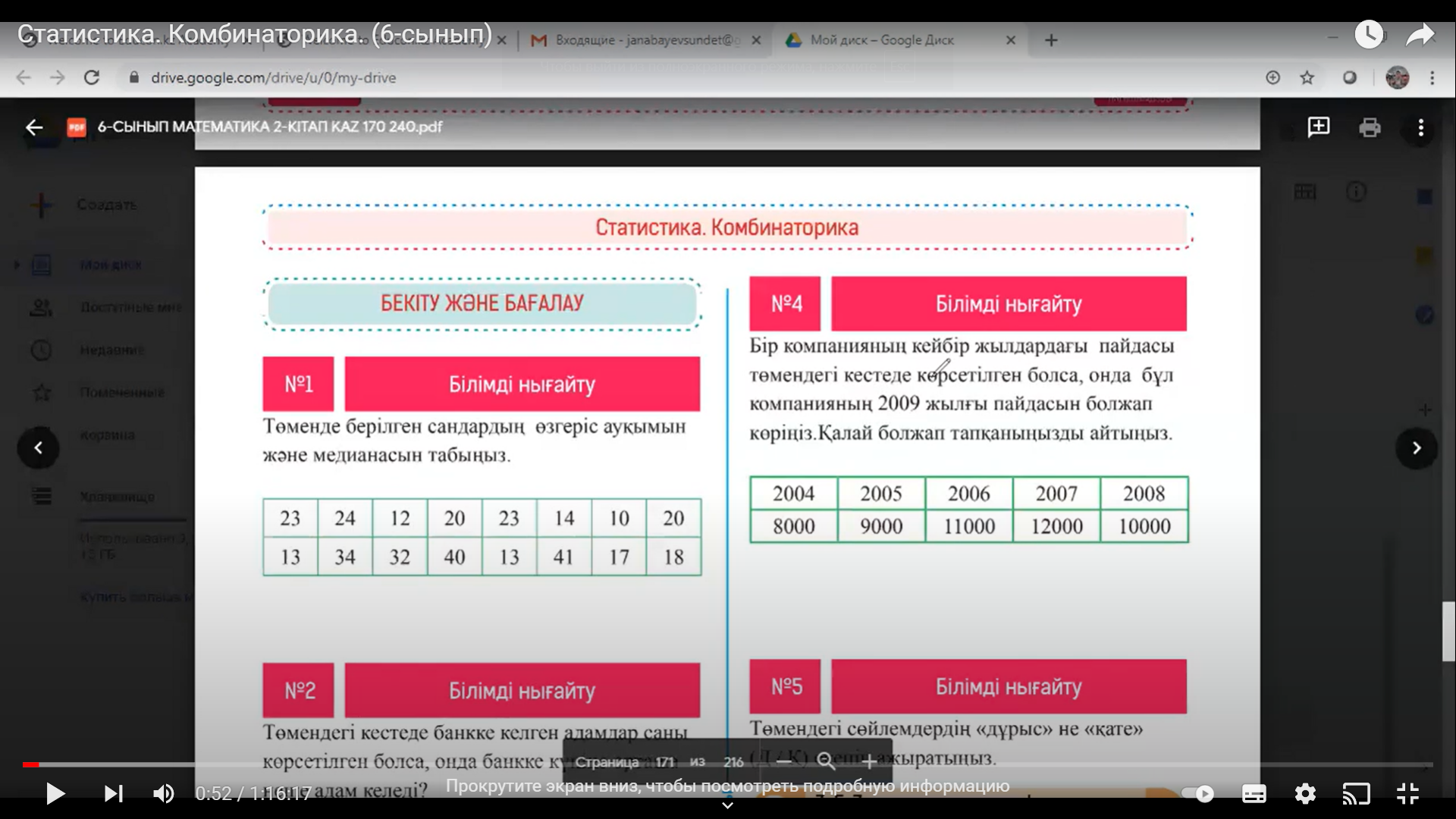Toggle the autoplay switch
Screen dimensions: 1456x819
[x=1197, y=793]
